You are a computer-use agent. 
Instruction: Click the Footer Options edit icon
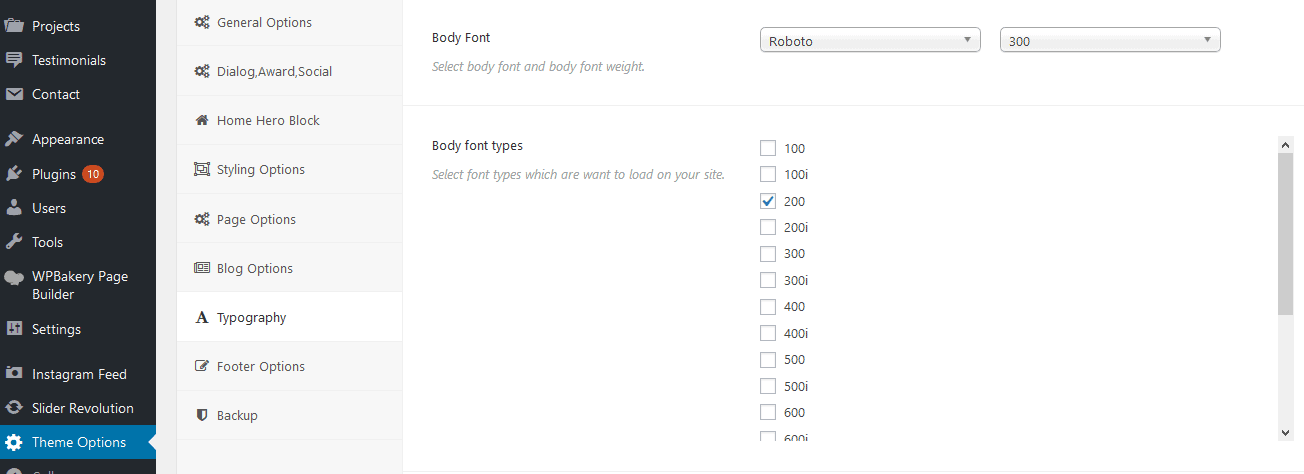(201, 366)
